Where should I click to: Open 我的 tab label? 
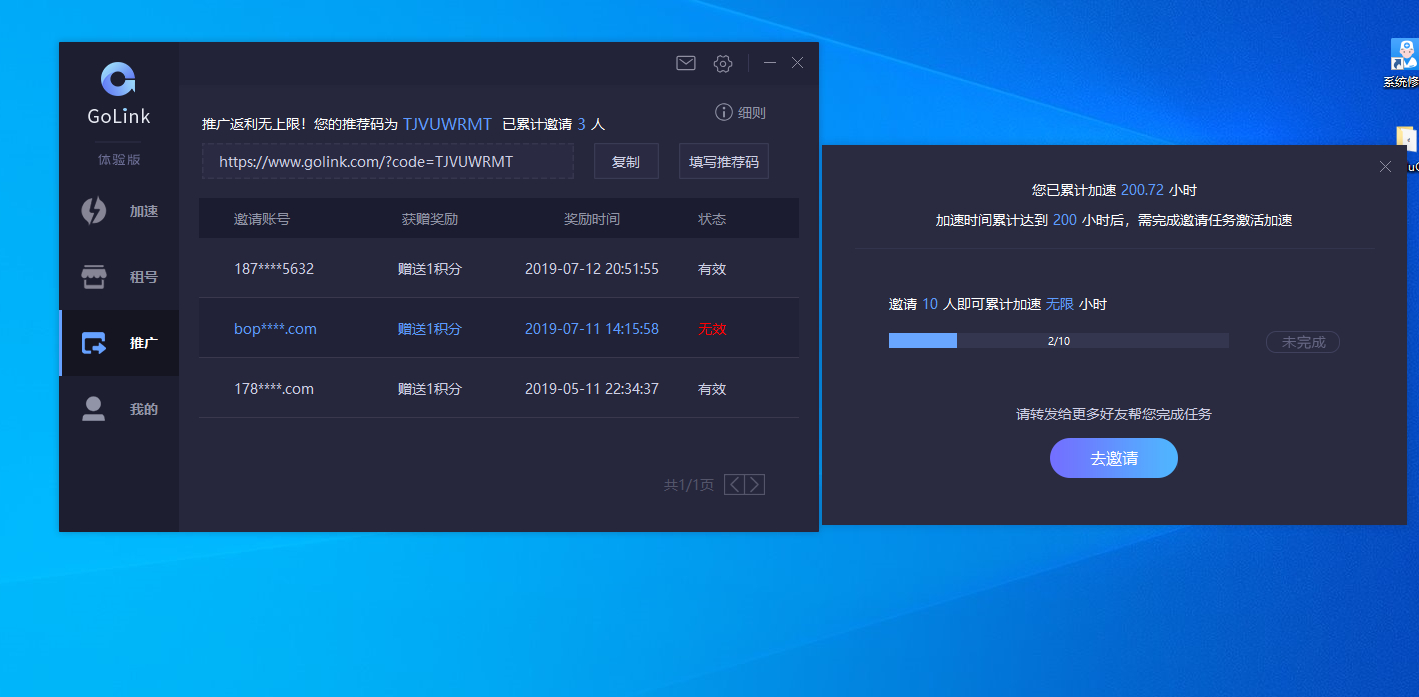(x=144, y=409)
